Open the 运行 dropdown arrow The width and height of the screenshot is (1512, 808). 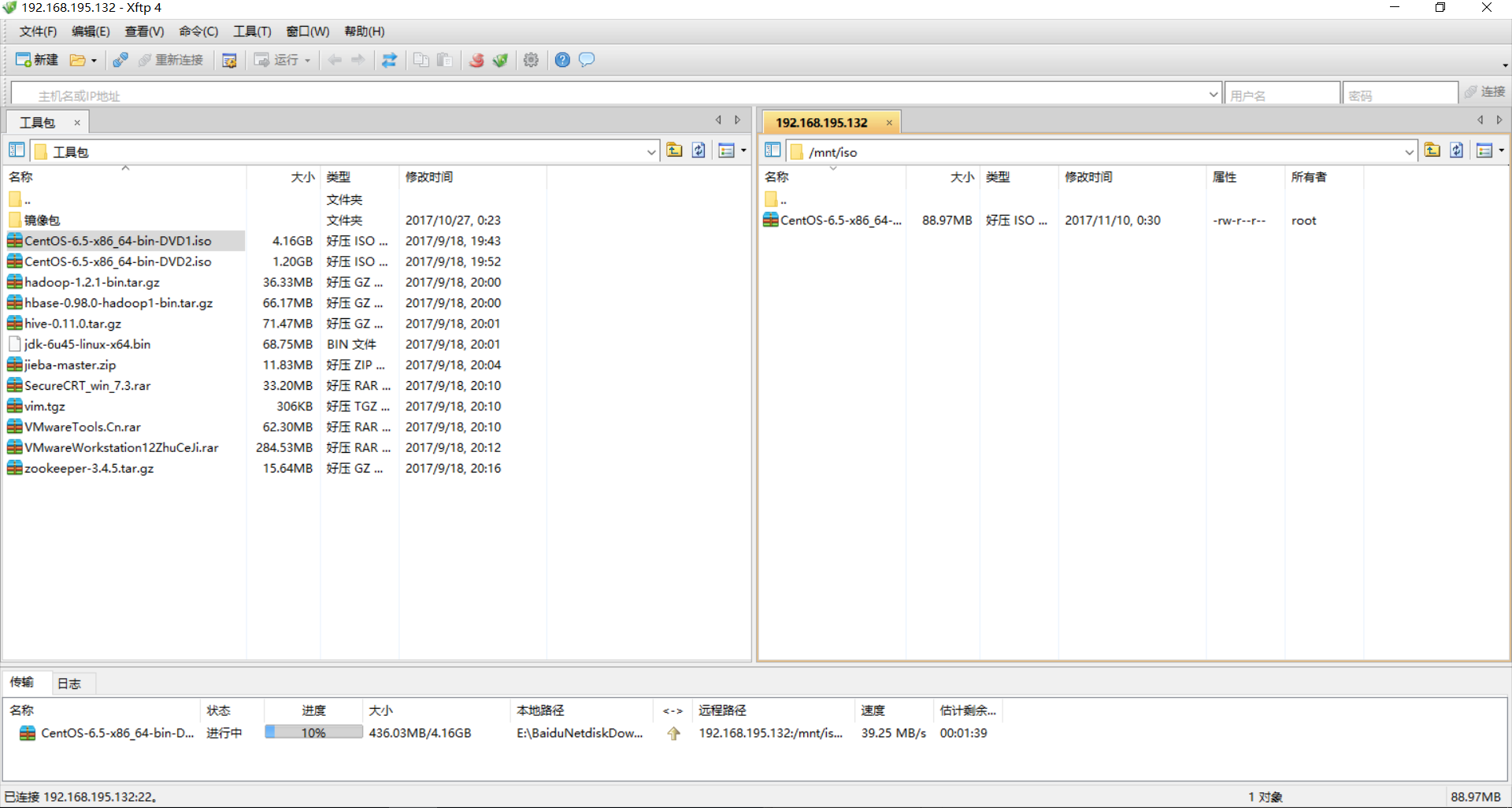pos(307,60)
